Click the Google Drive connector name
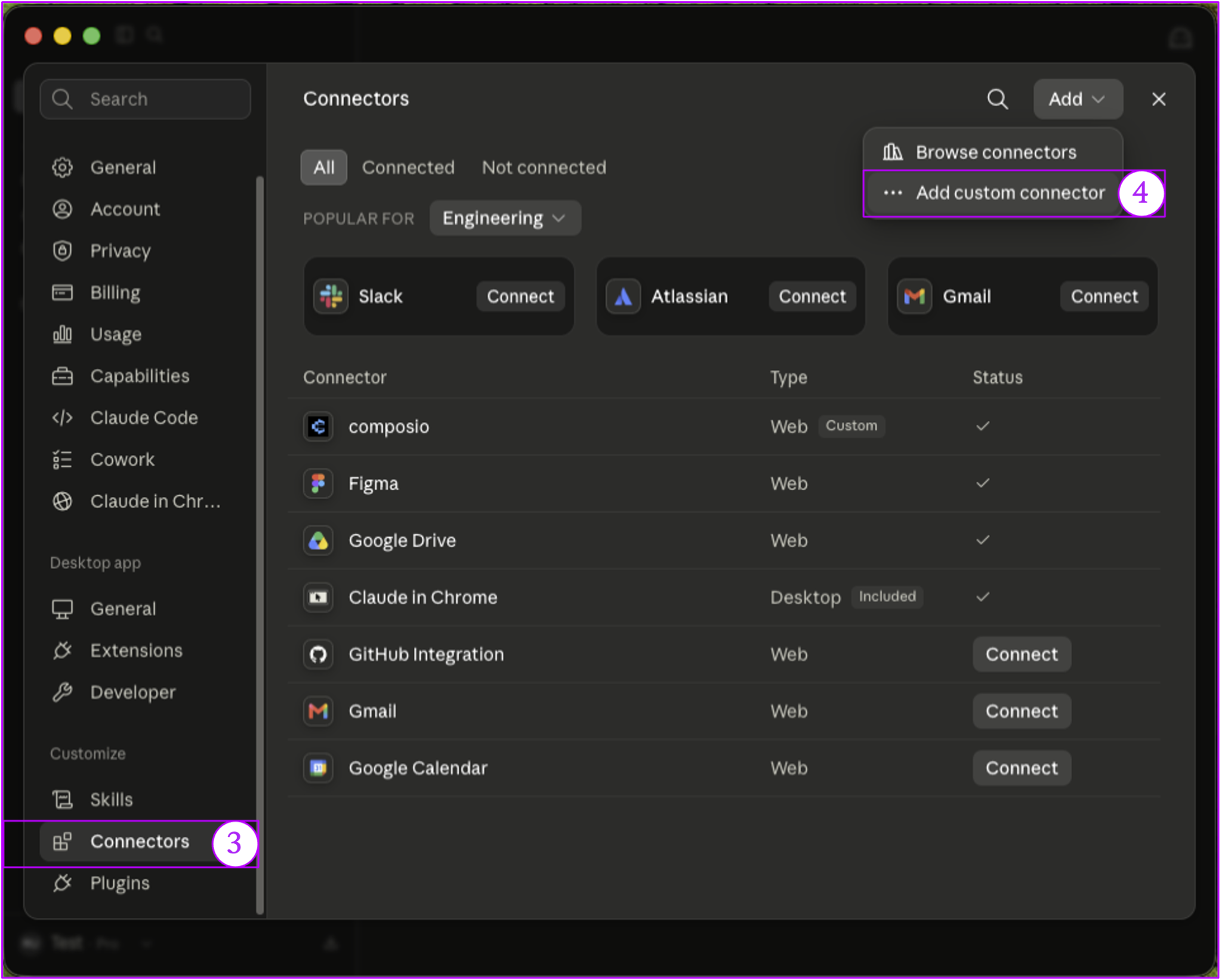The image size is (1222, 980). [x=402, y=540]
